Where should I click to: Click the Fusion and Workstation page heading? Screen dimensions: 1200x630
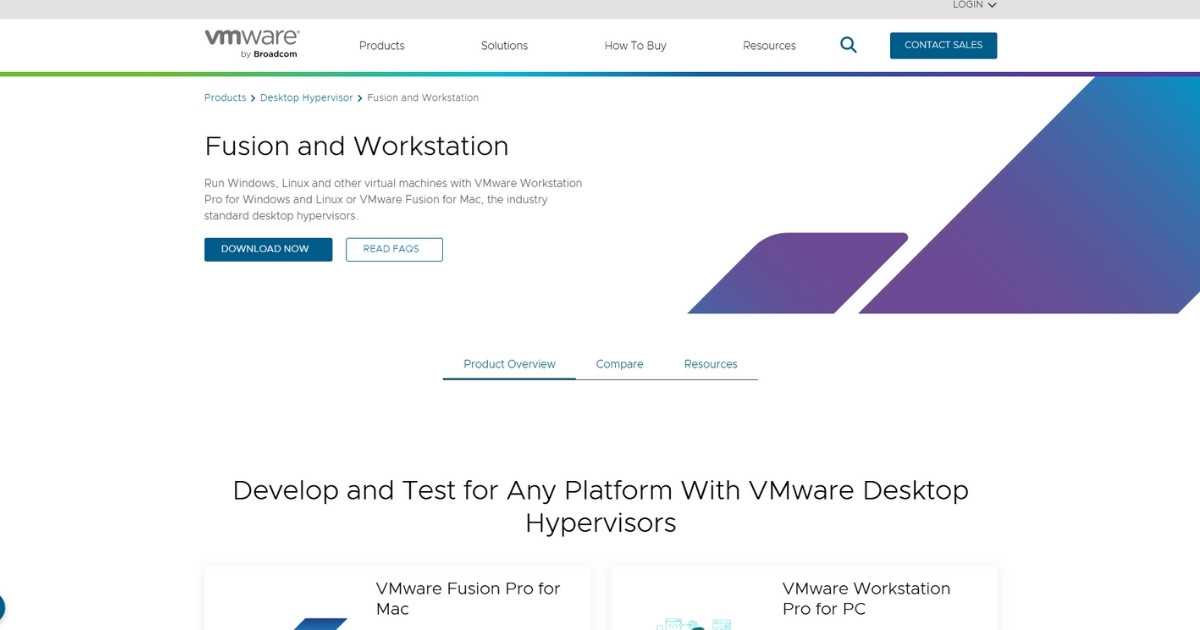point(356,146)
